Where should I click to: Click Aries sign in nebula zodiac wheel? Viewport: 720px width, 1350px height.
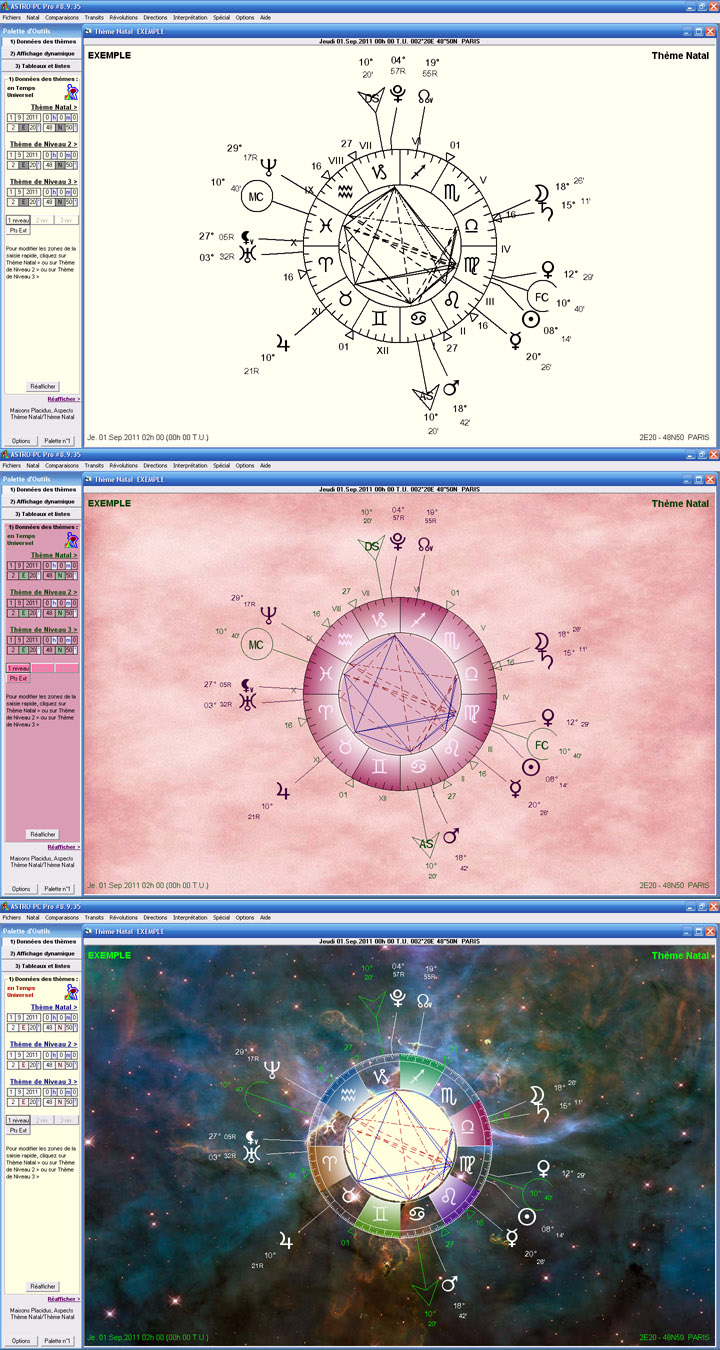(x=329, y=1163)
